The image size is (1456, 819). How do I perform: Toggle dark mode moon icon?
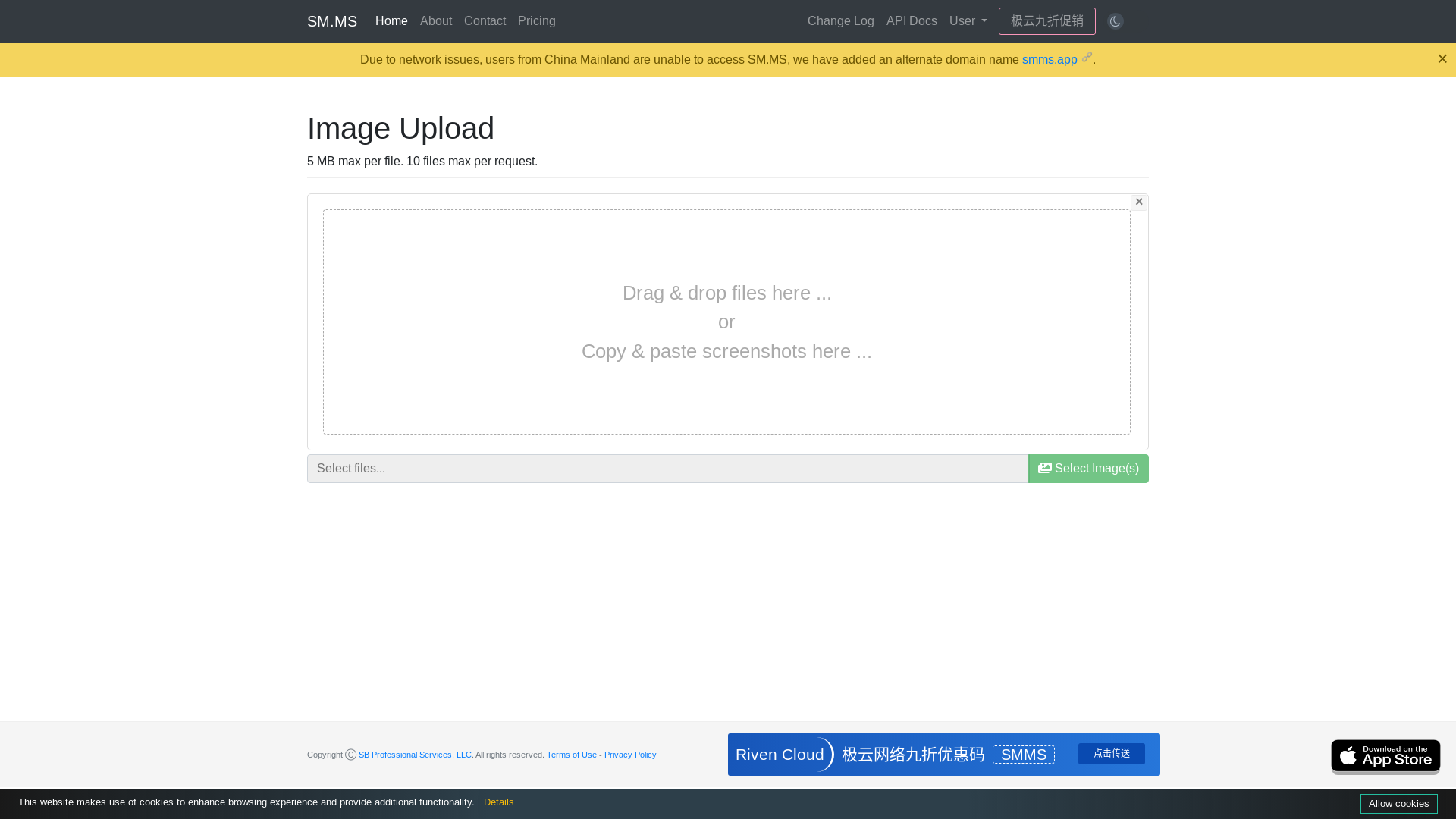pyautogui.click(x=1115, y=21)
